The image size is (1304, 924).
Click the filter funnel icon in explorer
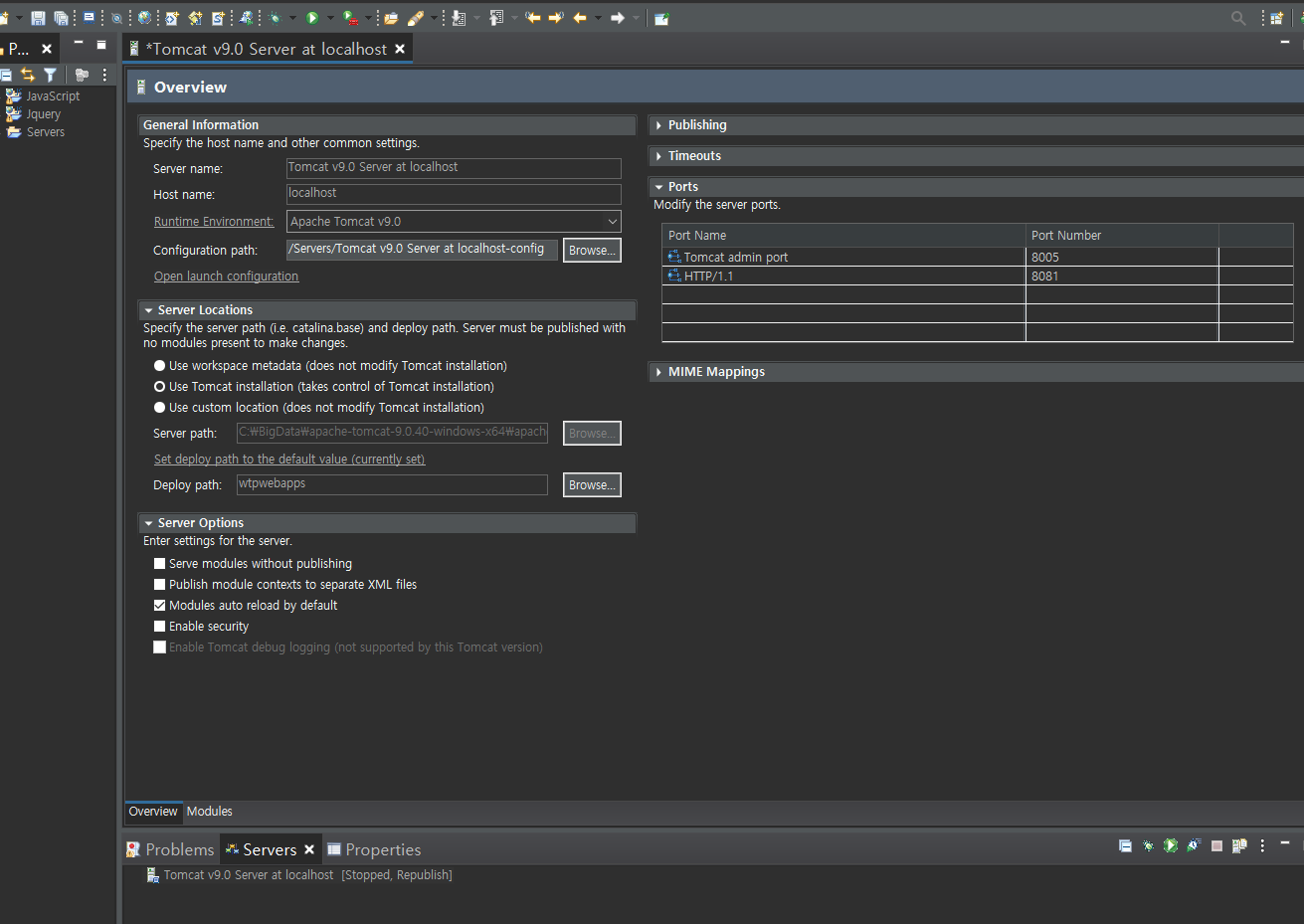(x=50, y=75)
